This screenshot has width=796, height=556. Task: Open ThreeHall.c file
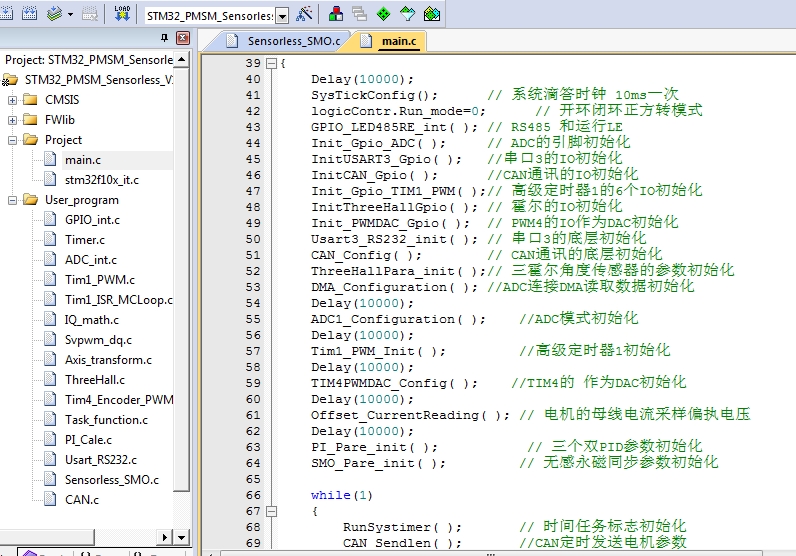94,380
